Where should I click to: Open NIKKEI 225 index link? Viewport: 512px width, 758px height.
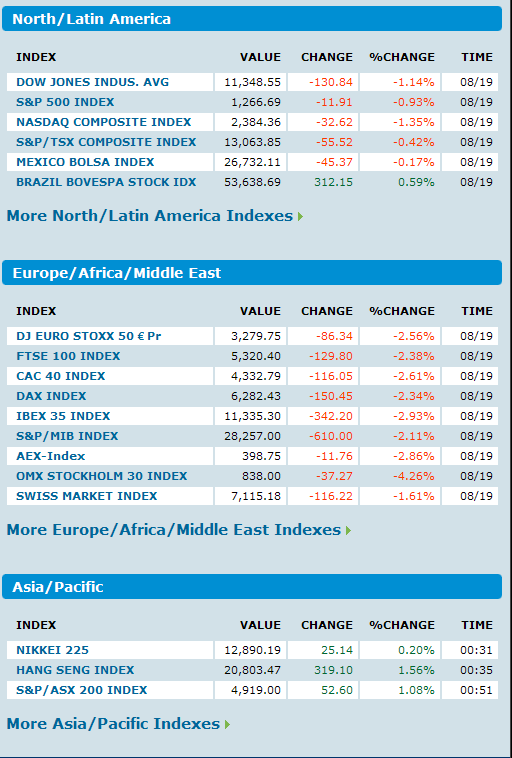tap(53, 650)
